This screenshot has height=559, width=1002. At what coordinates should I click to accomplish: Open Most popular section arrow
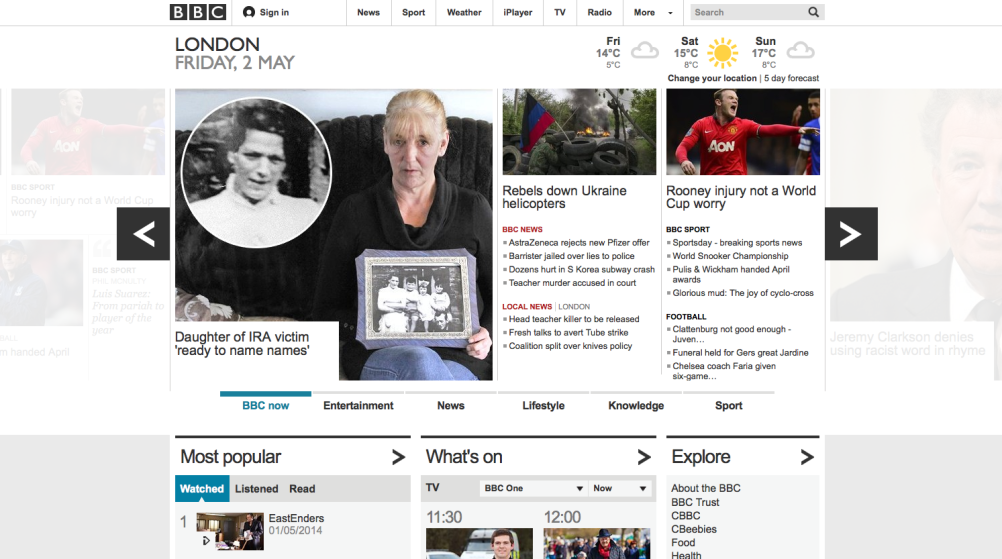tap(398, 457)
